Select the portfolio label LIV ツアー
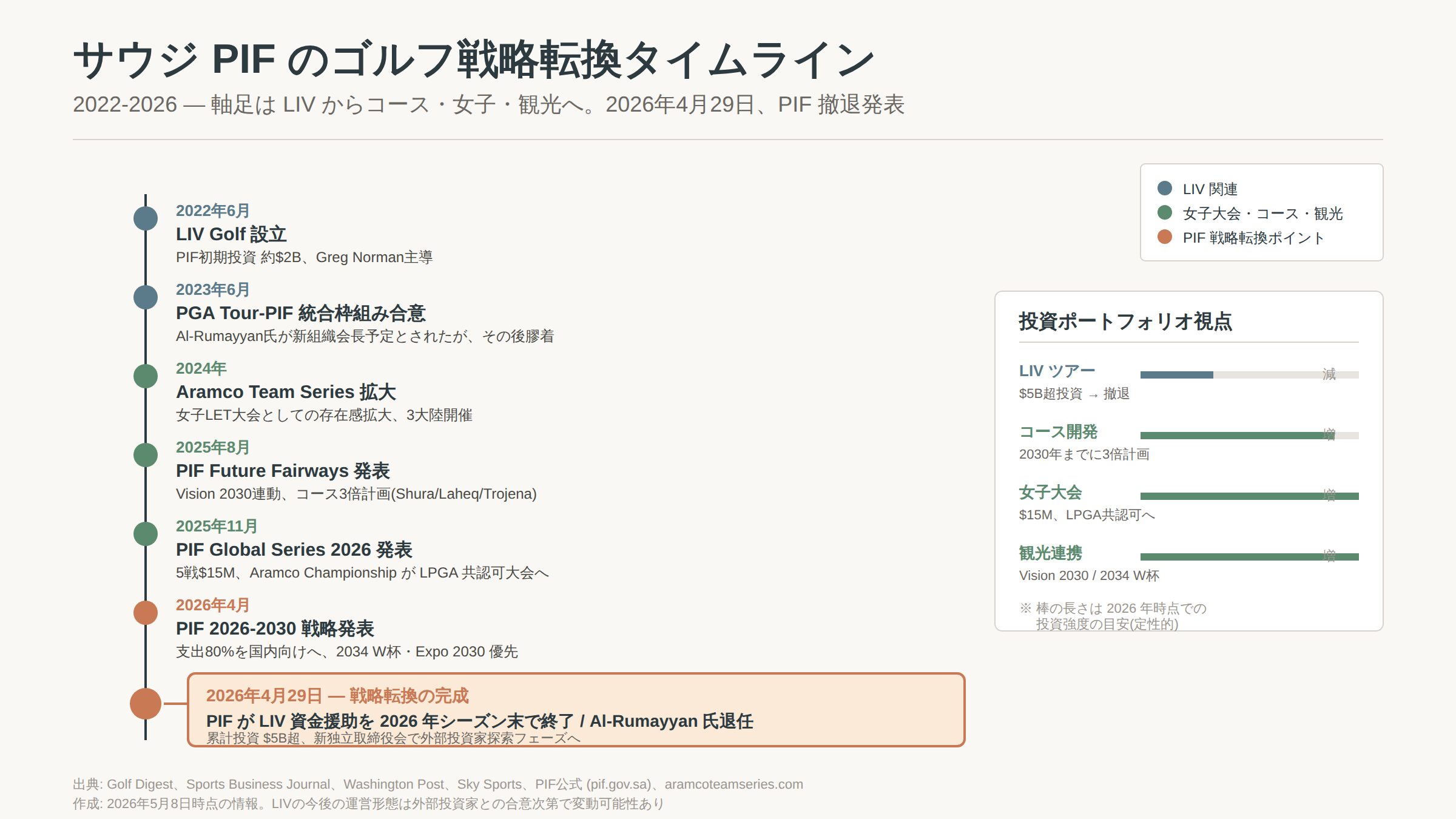This screenshot has height=819, width=1456. point(1057,371)
